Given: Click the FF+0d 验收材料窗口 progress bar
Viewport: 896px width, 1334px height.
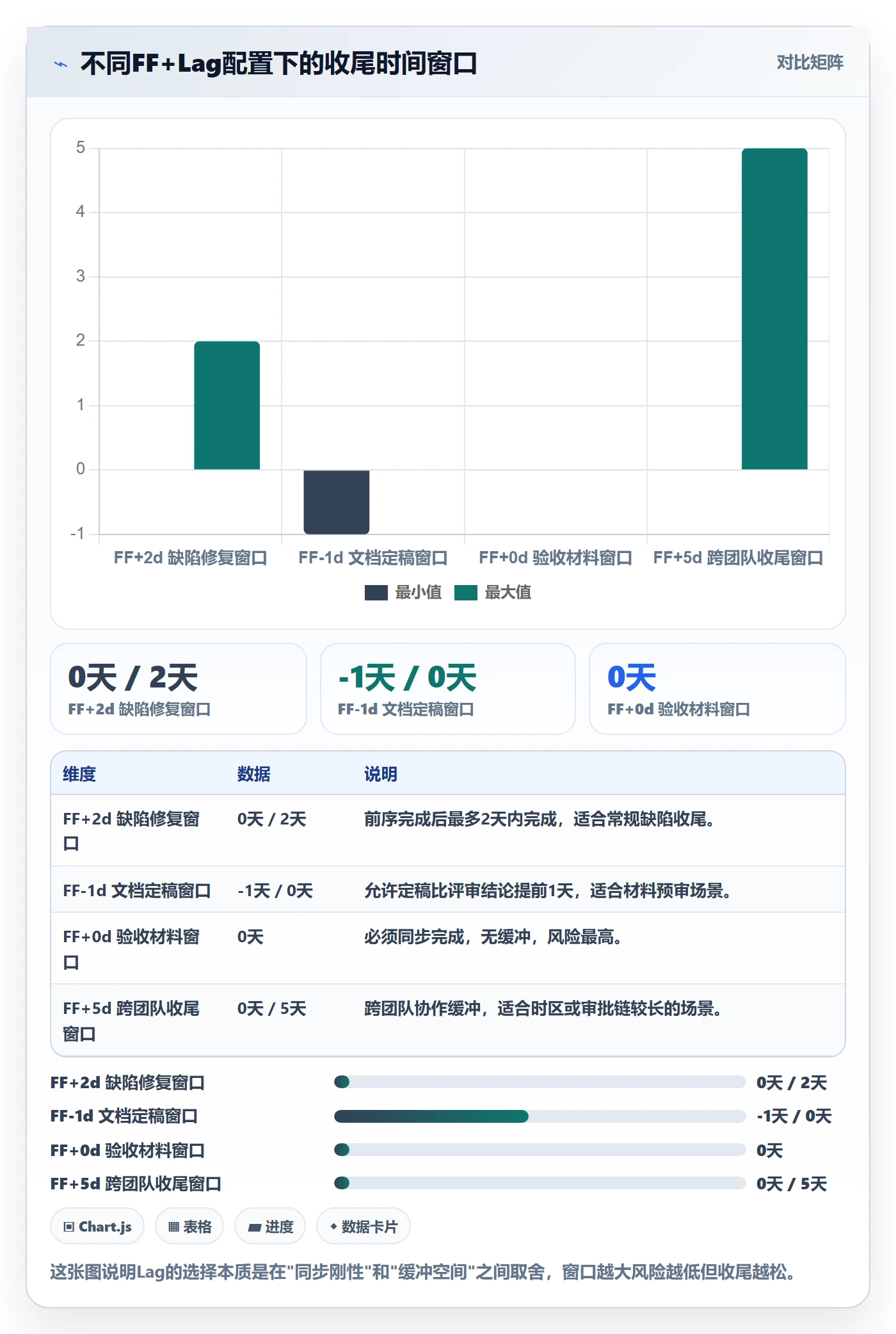Looking at the screenshot, I should [540, 1150].
